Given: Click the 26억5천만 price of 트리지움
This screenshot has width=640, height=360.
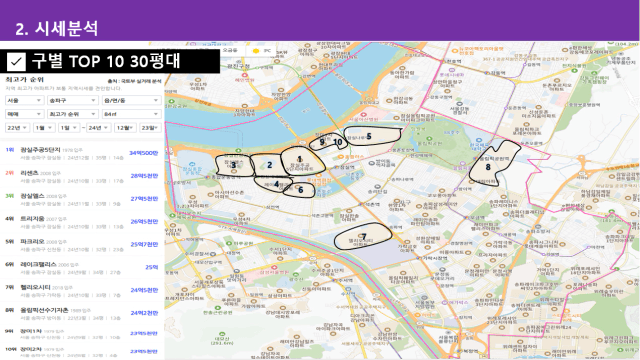Looking at the screenshot, I should [x=144, y=222].
